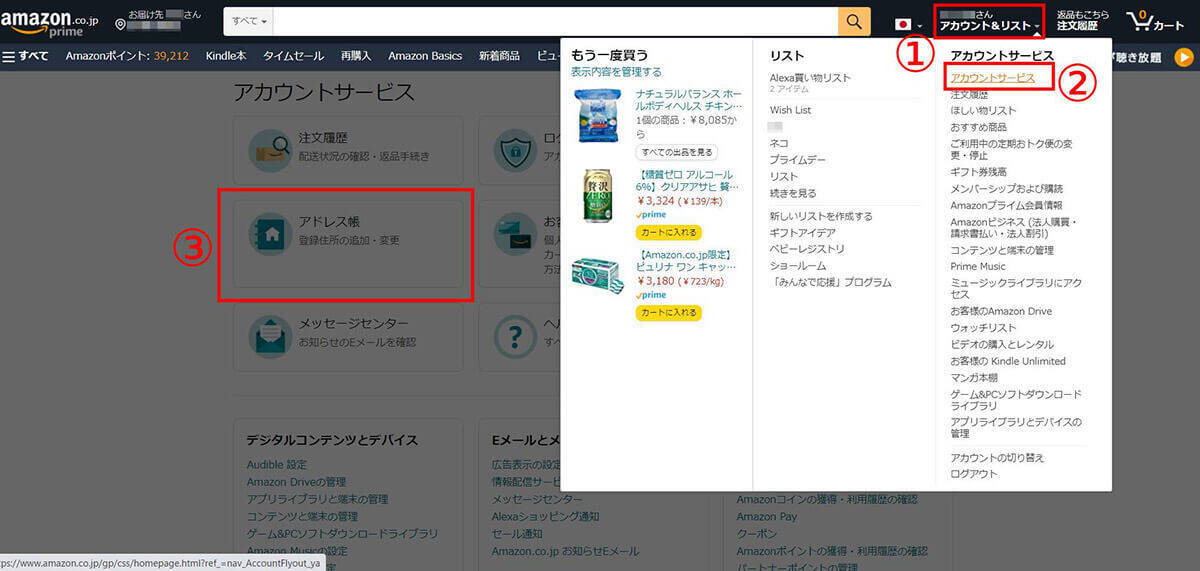This screenshot has width=1200, height=571.
Task: Click inside the search text field
Action: tap(555, 22)
